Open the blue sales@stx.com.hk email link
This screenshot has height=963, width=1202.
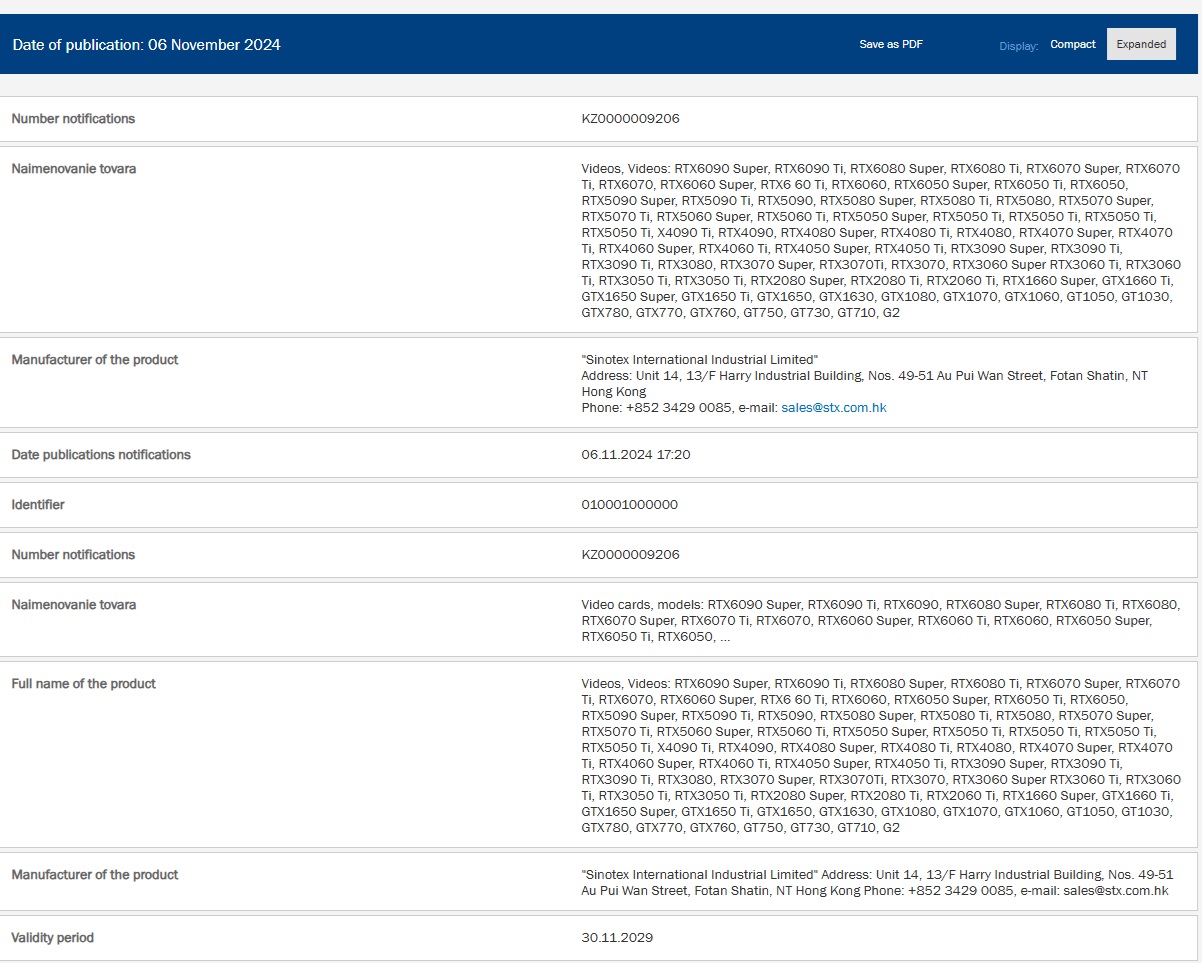(x=834, y=408)
